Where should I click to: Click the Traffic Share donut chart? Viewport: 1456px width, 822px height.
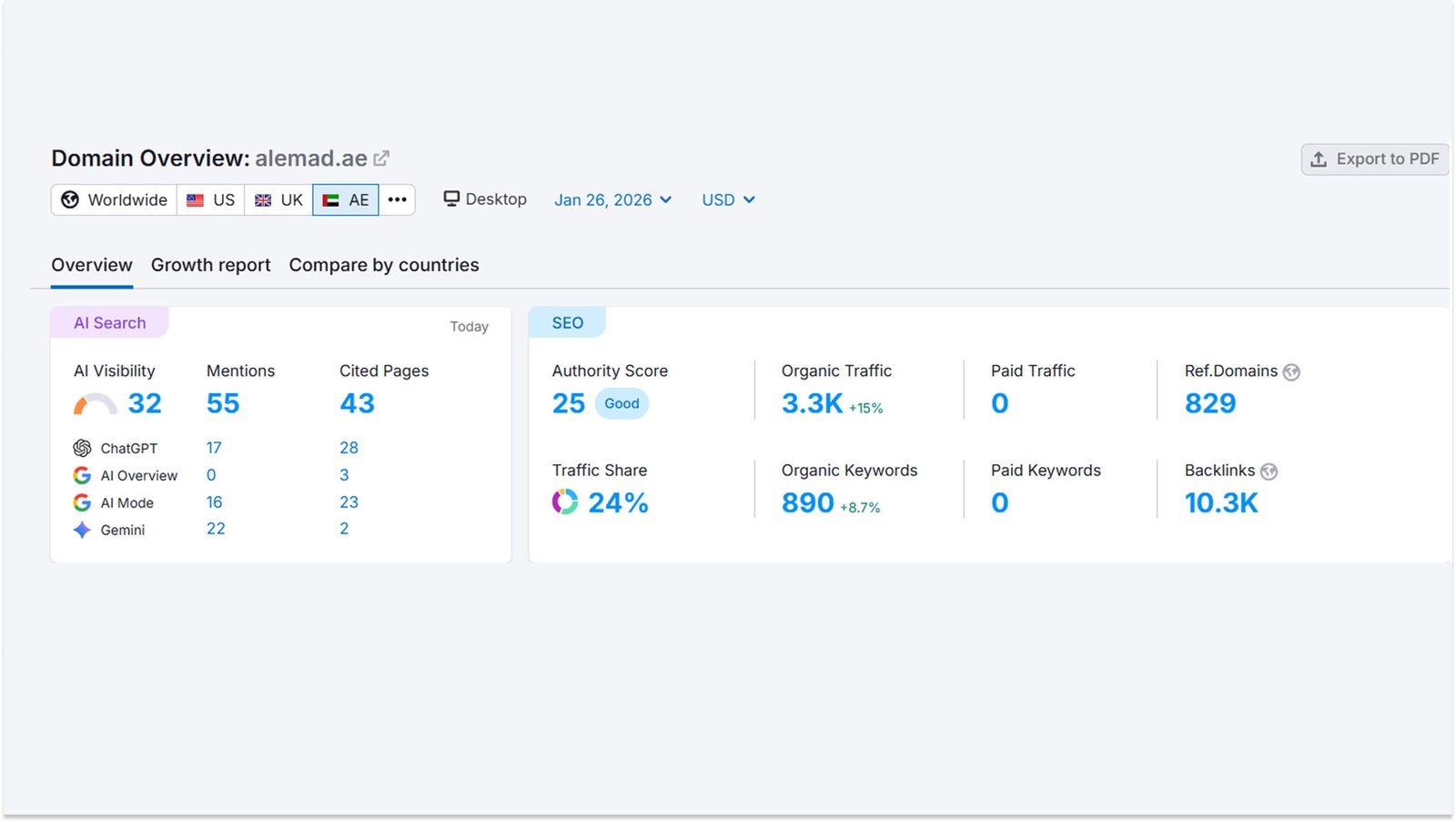click(x=564, y=502)
